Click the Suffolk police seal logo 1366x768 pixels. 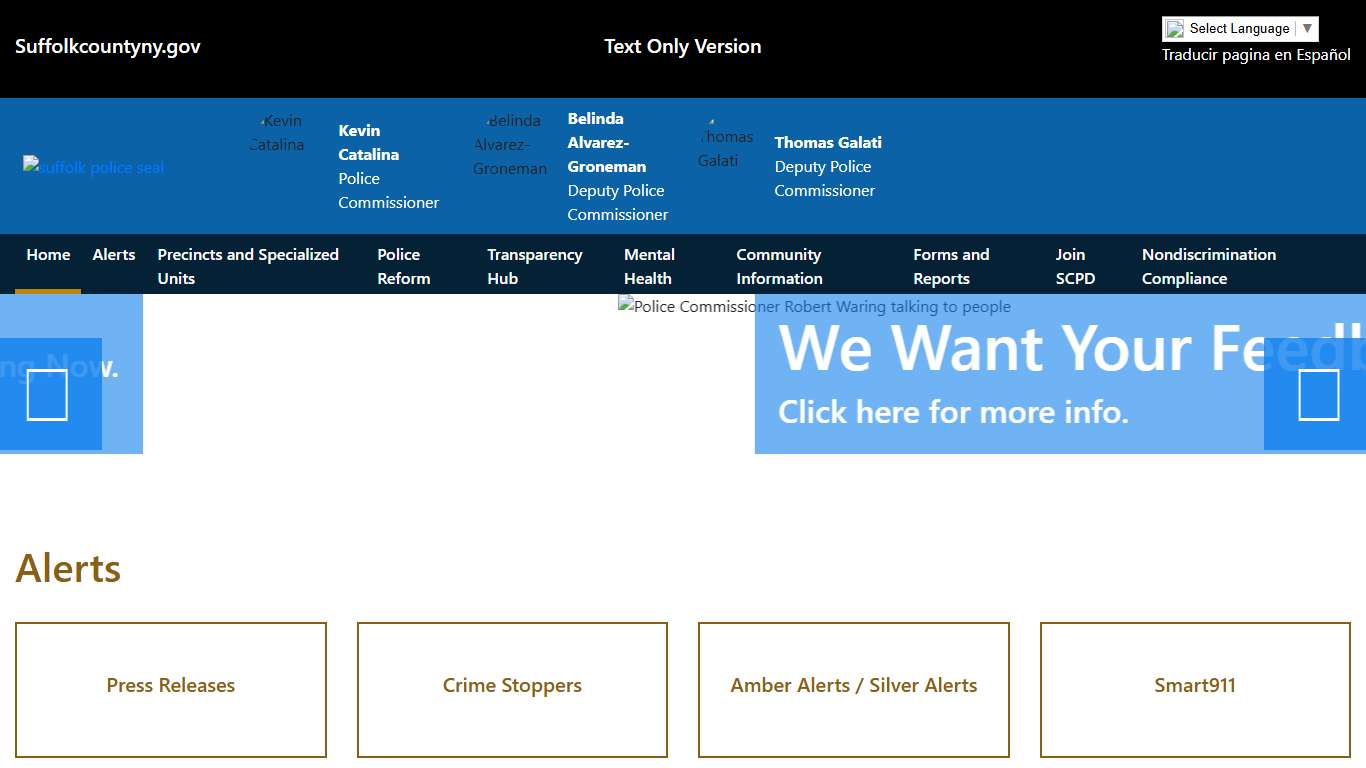[93, 167]
